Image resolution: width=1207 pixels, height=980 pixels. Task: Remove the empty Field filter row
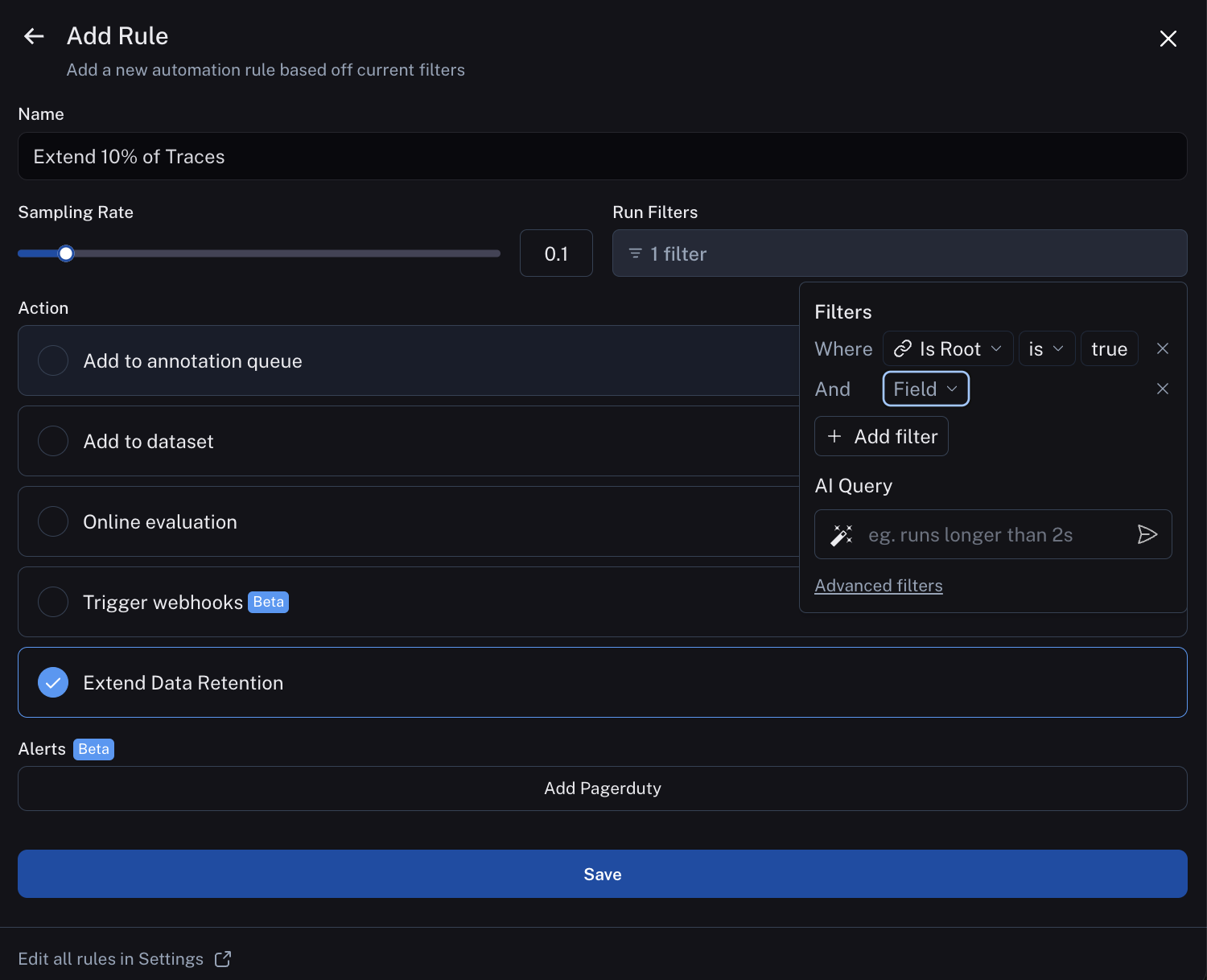point(1162,389)
